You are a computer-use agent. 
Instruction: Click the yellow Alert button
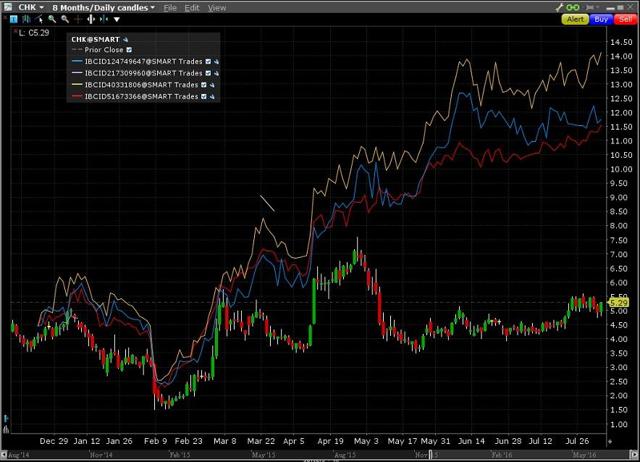click(x=575, y=19)
